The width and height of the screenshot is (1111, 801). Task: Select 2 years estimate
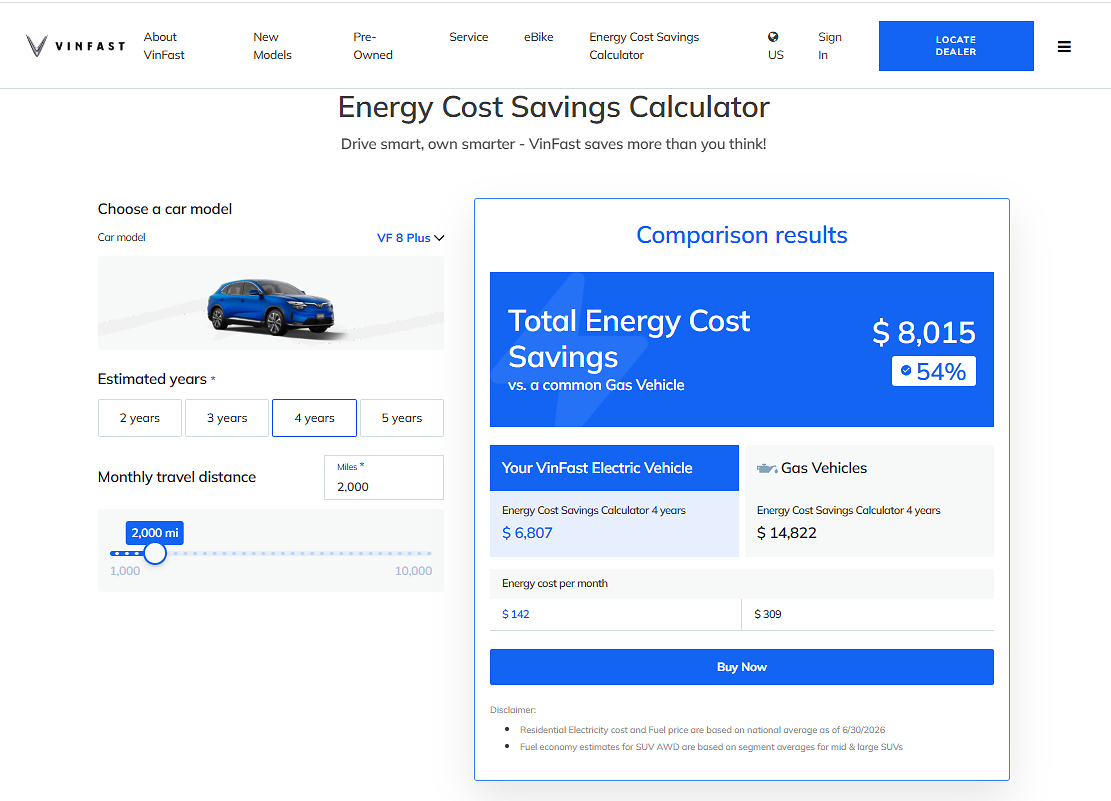140,418
